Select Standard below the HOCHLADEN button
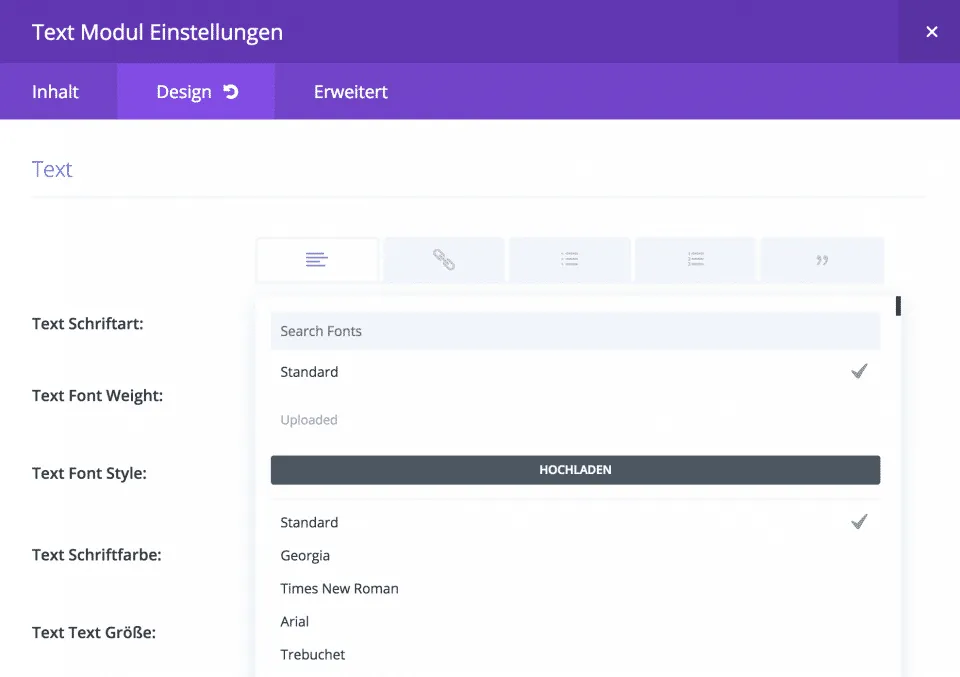 310,522
